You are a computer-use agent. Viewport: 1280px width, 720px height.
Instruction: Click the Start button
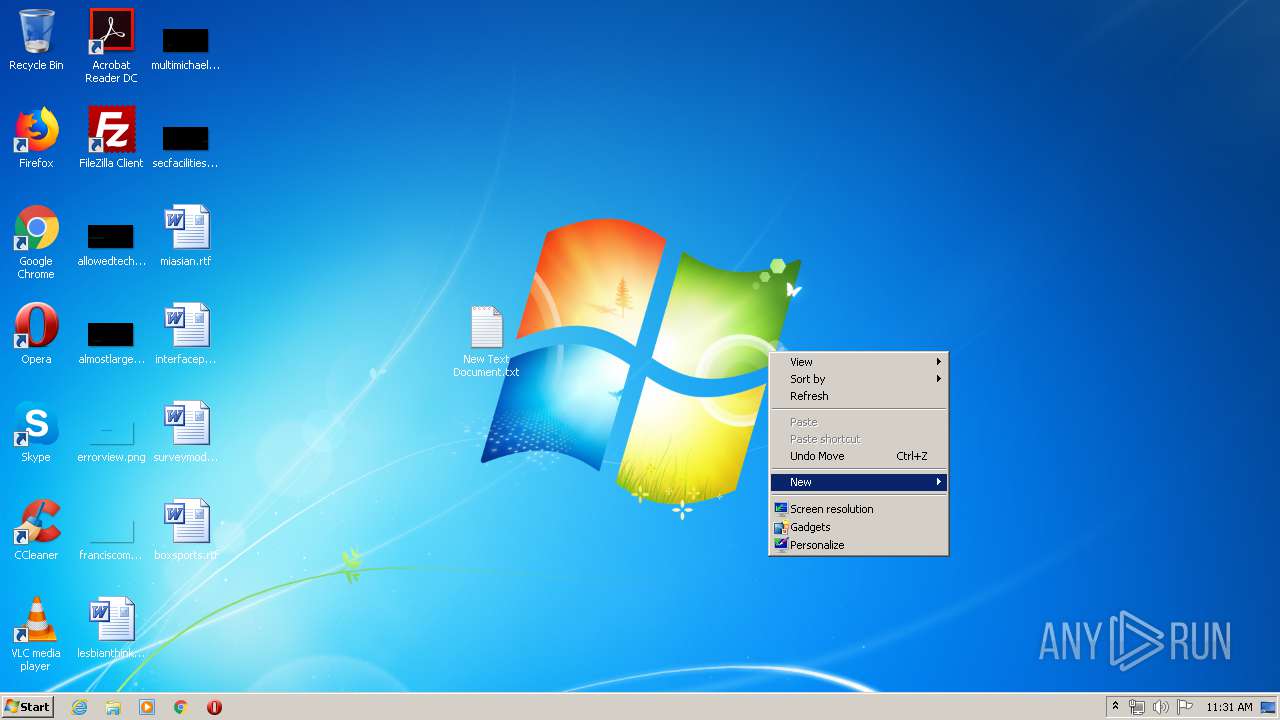pyautogui.click(x=27, y=707)
